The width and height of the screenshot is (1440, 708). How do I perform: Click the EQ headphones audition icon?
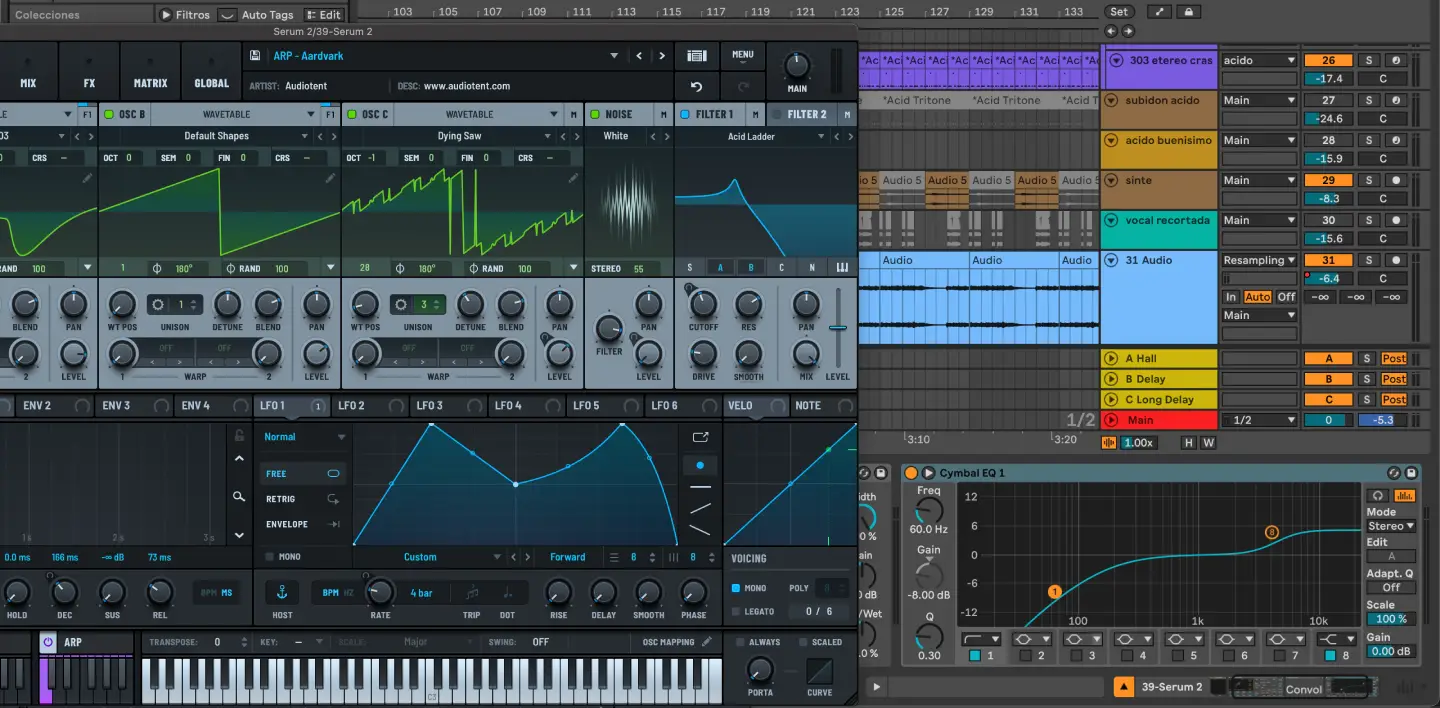point(1377,495)
